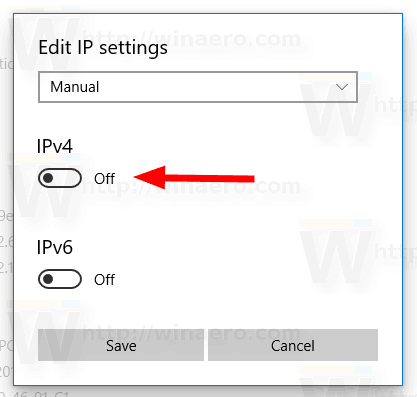Open the Manual IP settings dropdown
The width and height of the screenshot is (417, 397).
(x=198, y=87)
